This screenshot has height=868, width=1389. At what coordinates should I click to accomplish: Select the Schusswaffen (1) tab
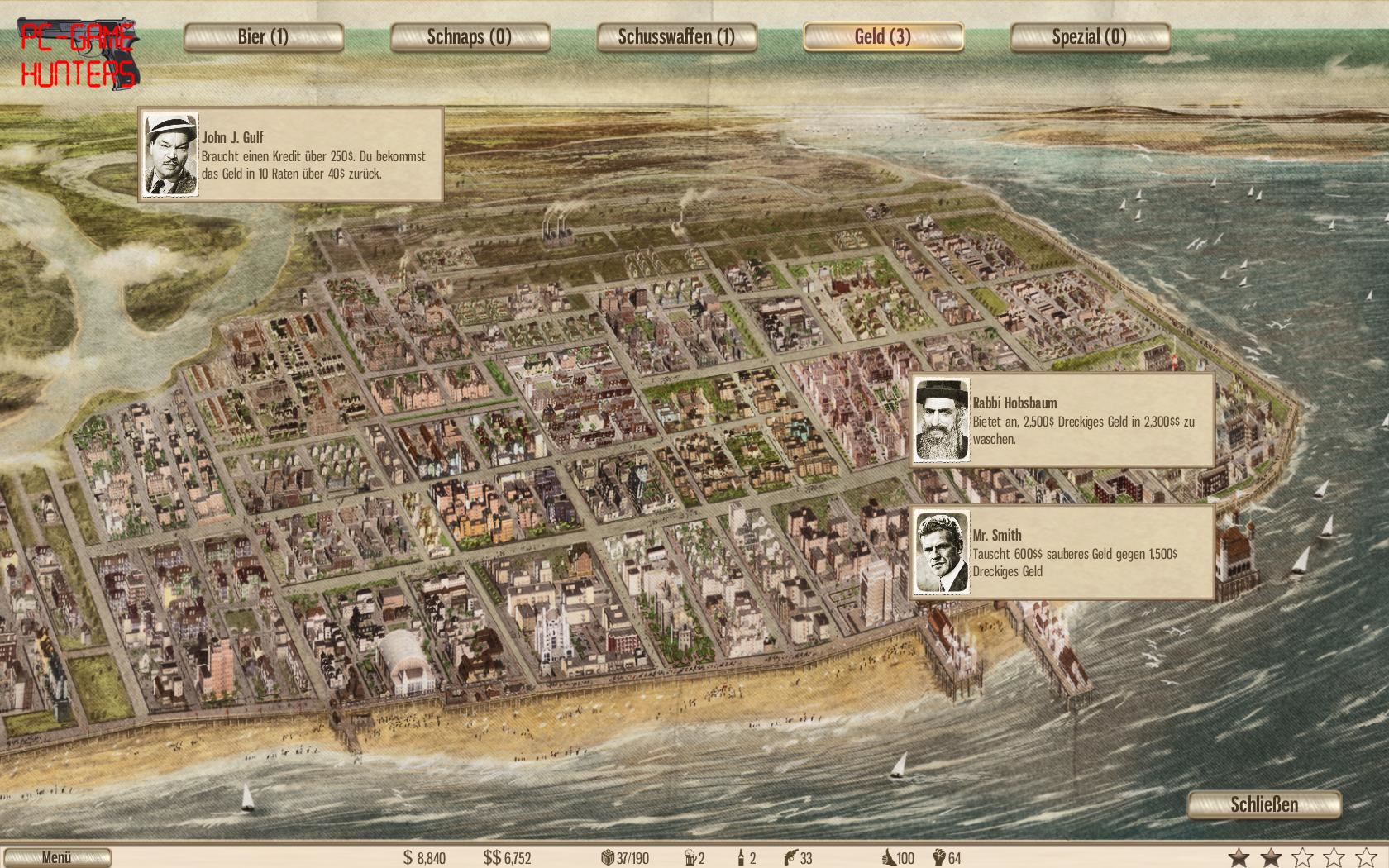pyautogui.click(x=676, y=37)
